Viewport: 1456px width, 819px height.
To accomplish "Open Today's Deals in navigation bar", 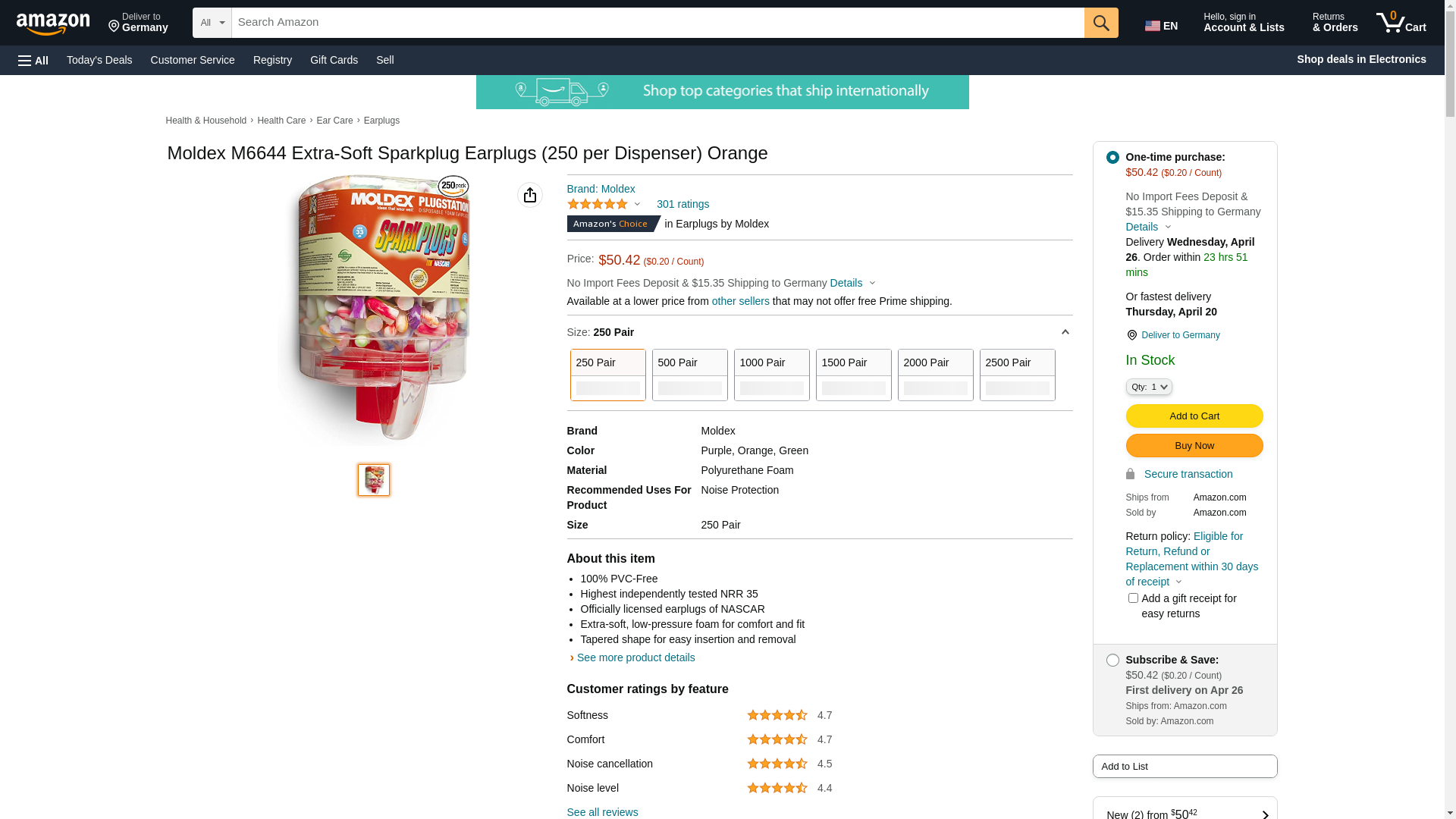I will 99,60.
